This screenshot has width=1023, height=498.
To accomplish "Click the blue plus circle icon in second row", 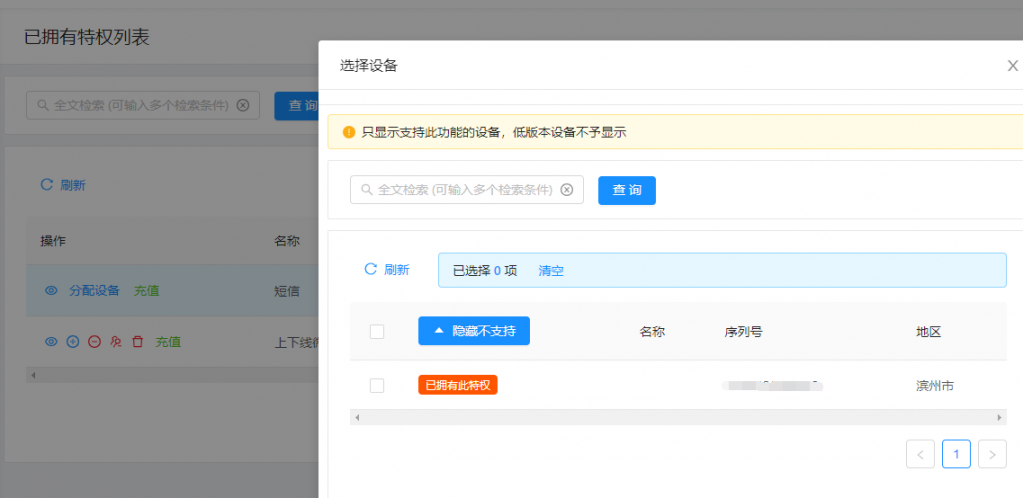I will click(x=72, y=342).
